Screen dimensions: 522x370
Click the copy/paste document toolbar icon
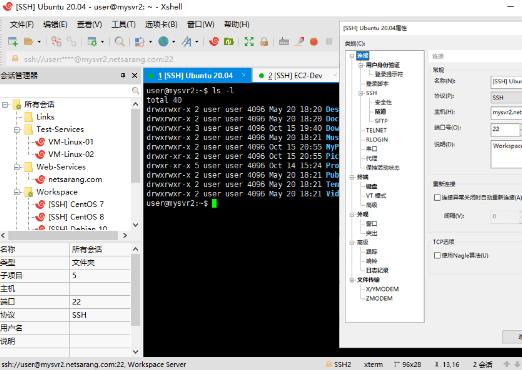point(139,42)
